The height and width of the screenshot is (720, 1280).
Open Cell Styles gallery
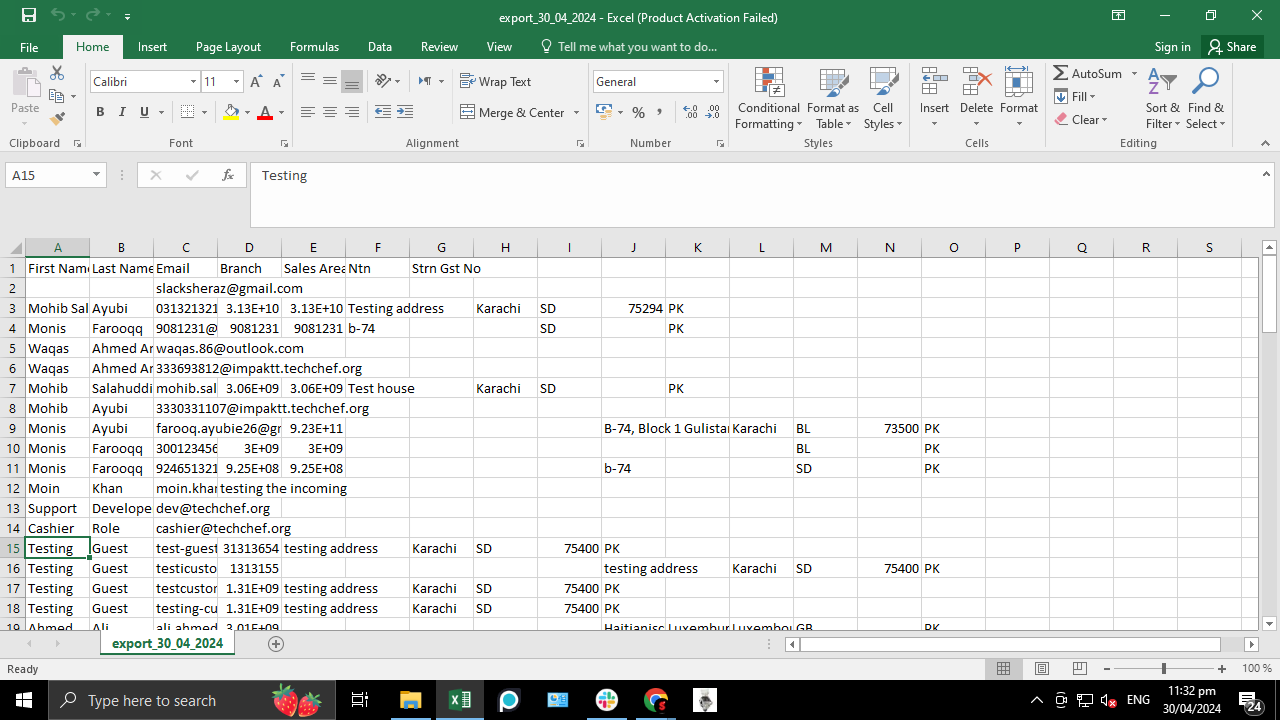[883, 98]
